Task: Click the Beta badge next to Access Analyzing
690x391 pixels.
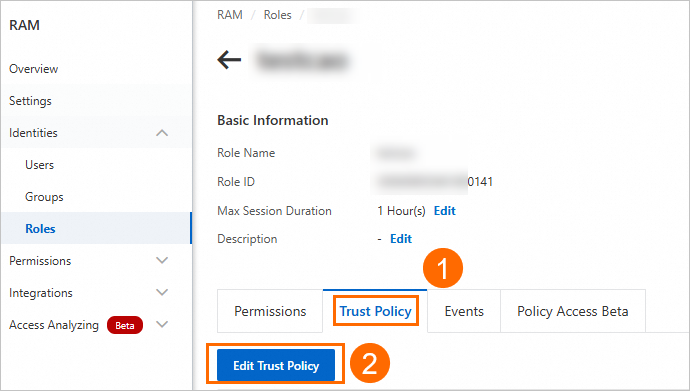Action: coord(125,325)
